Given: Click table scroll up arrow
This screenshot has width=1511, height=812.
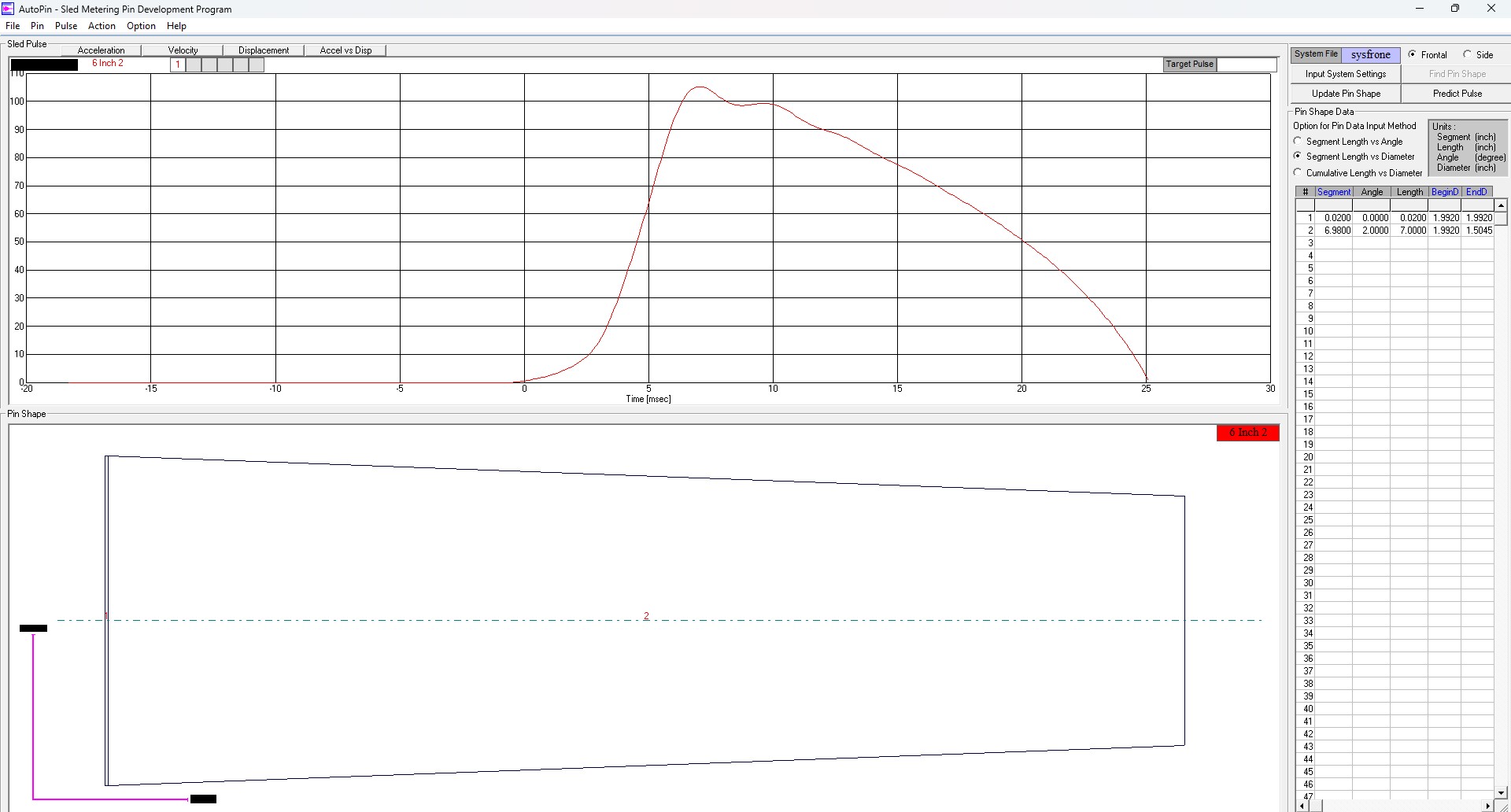Looking at the screenshot, I should pyautogui.click(x=1501, y=205).
